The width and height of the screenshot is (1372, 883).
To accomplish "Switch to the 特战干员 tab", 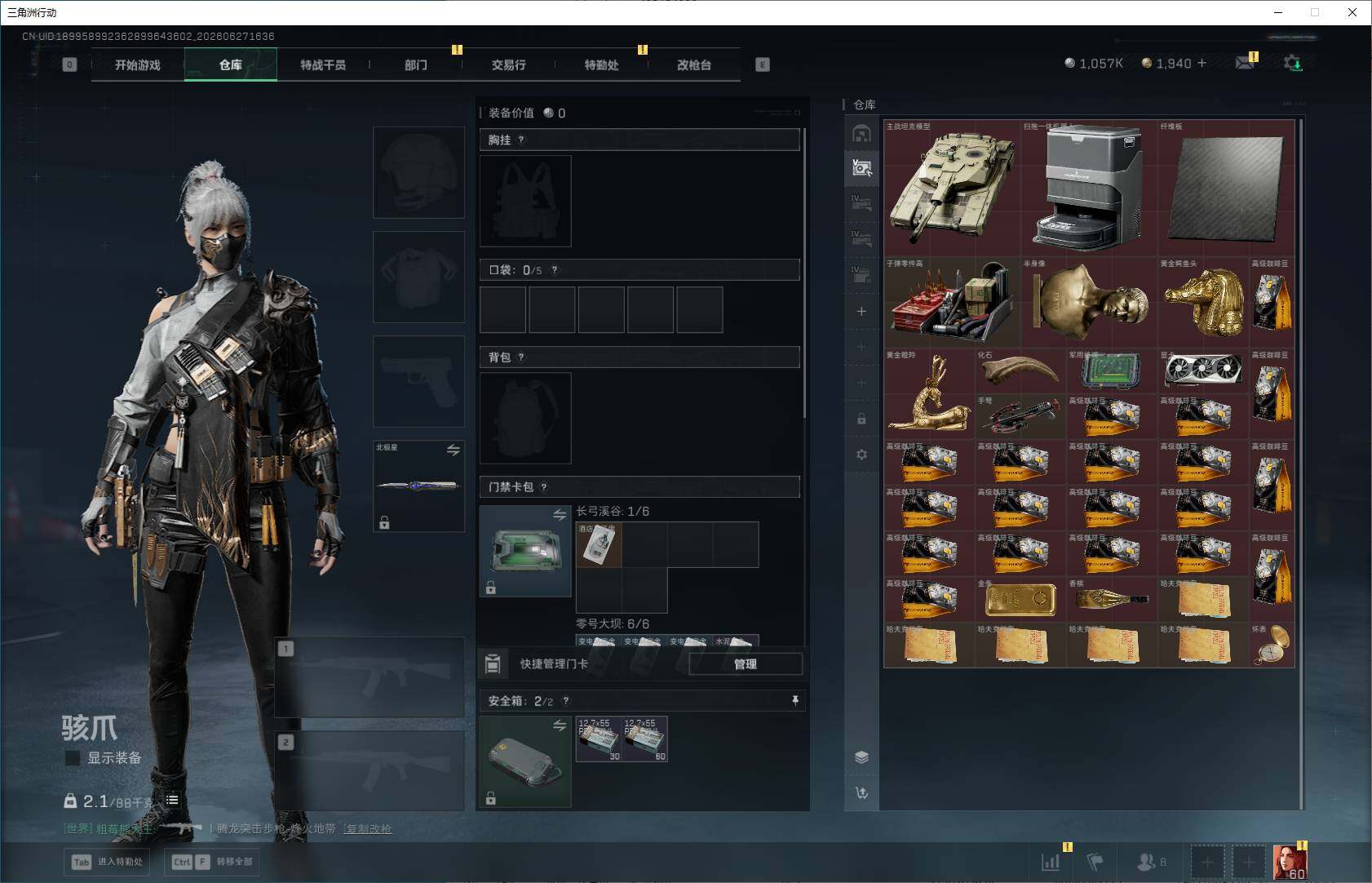I will click(323, 64).
